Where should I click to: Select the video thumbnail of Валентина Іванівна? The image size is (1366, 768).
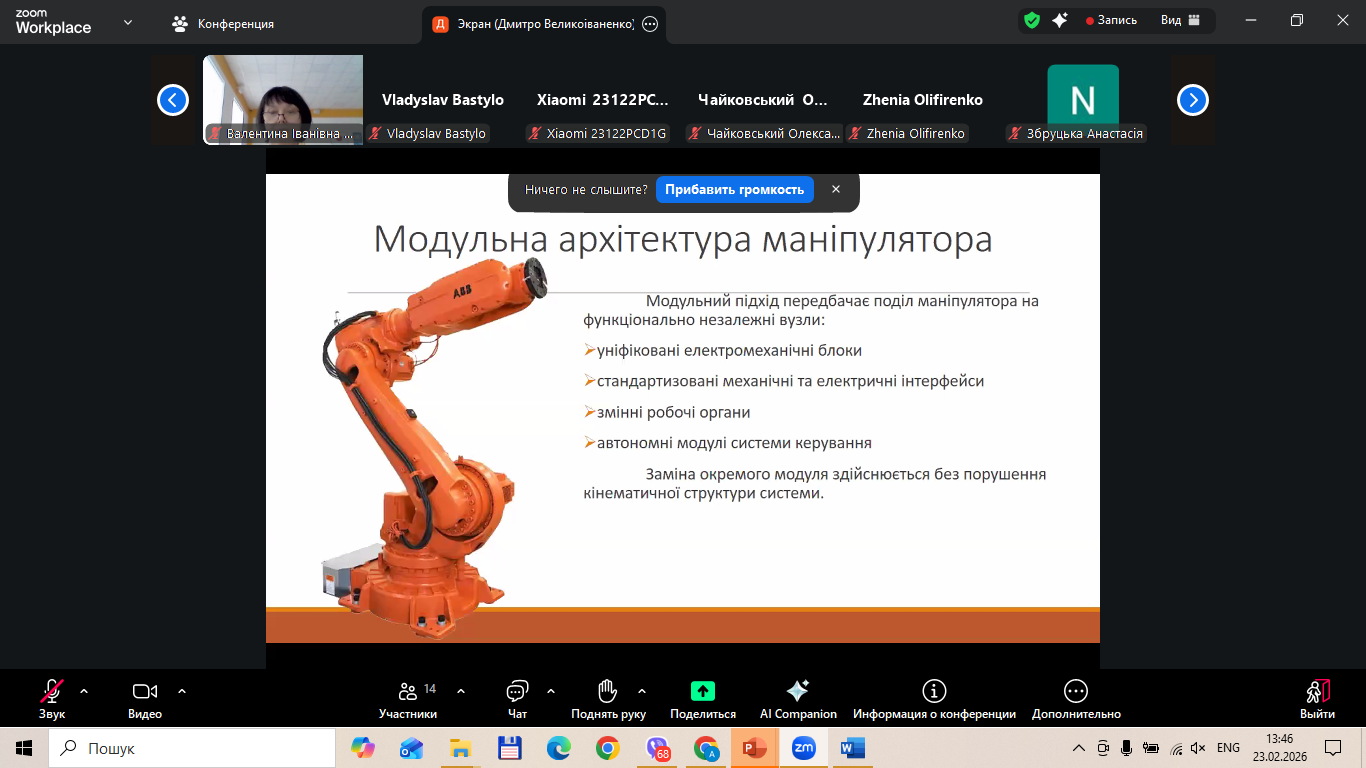pyautogui.click(x=283, y=100)
